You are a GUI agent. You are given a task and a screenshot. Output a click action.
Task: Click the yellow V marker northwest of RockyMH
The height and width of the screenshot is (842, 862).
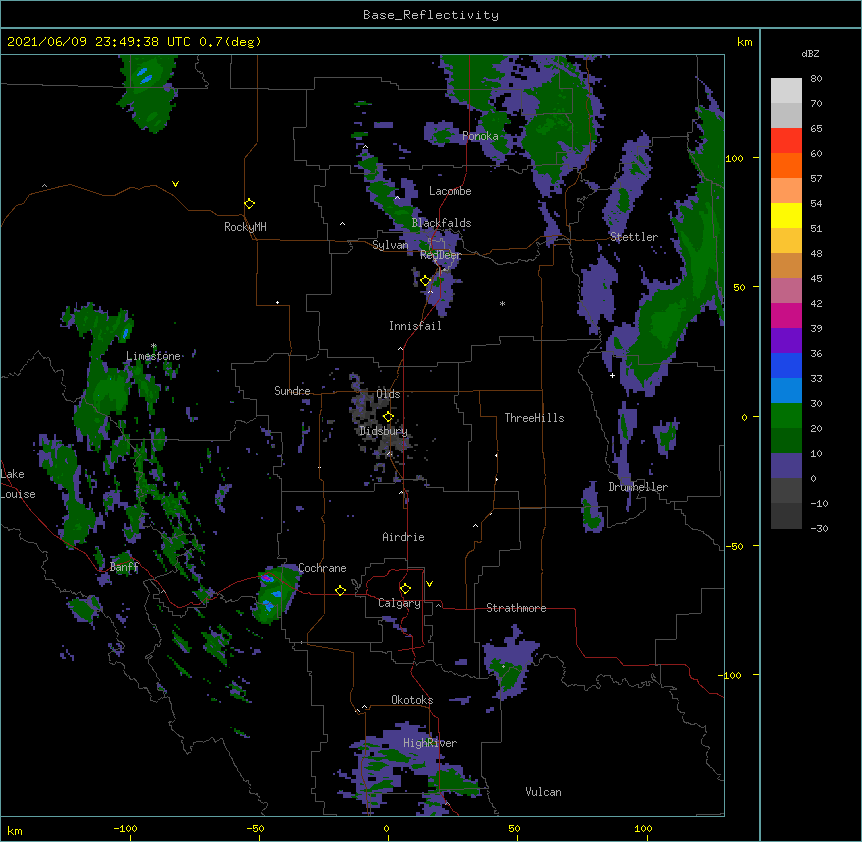(x=175, y=184)
